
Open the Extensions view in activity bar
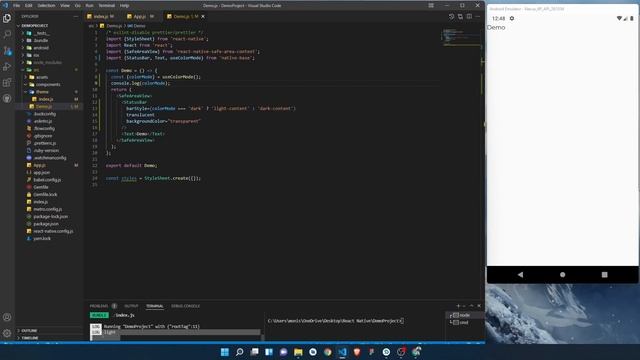pos(7,82)
